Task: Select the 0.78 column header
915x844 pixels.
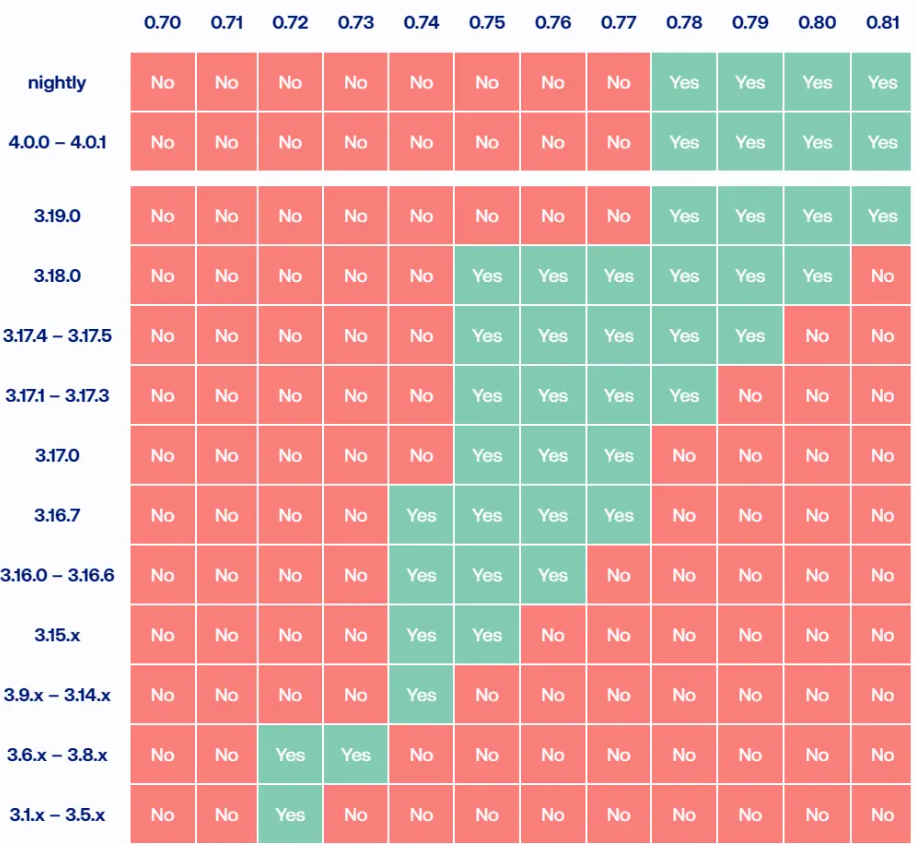Action: 684,24
